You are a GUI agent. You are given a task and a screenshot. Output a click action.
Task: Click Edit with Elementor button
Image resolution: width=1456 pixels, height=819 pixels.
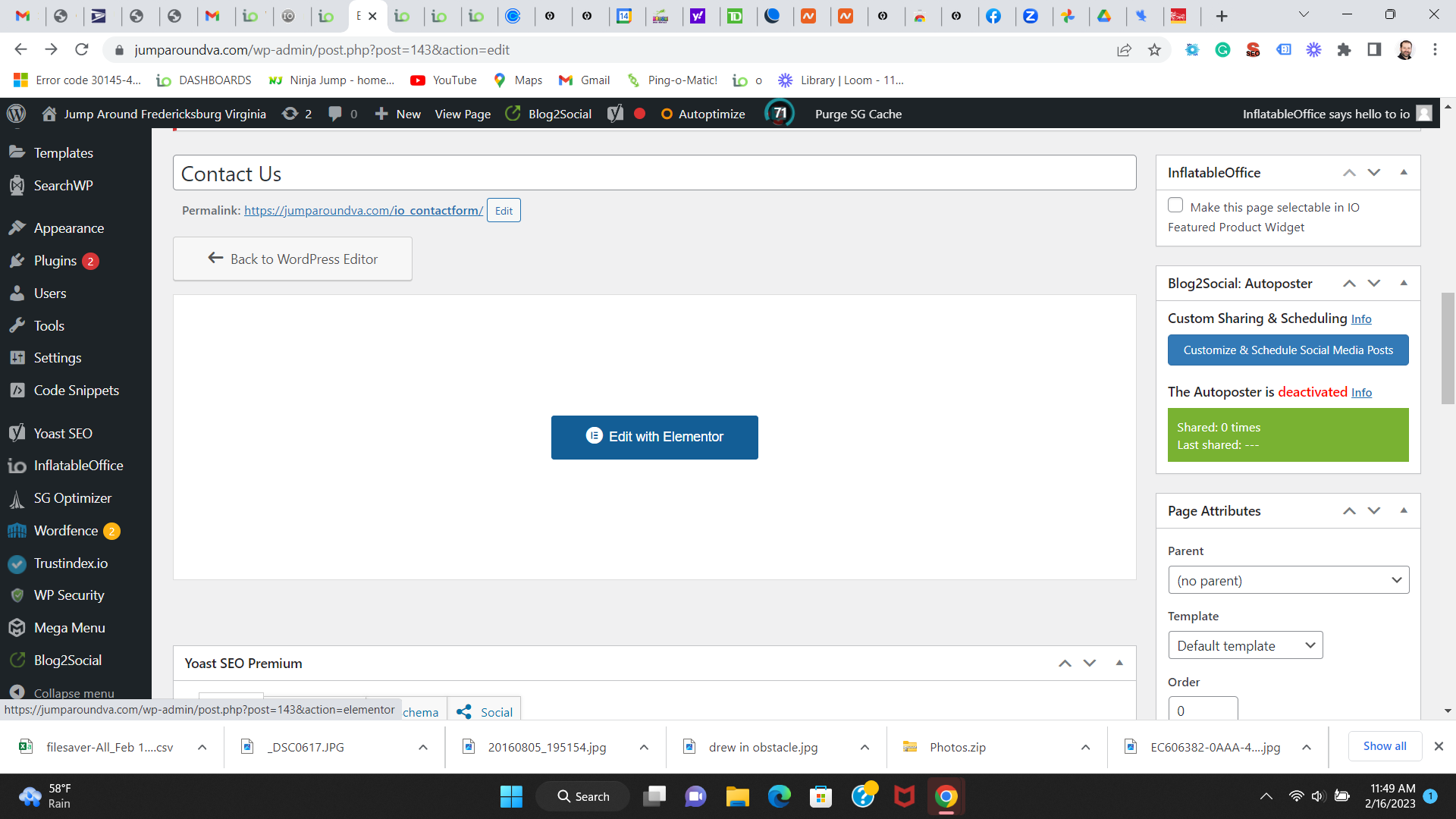[654, 438]
